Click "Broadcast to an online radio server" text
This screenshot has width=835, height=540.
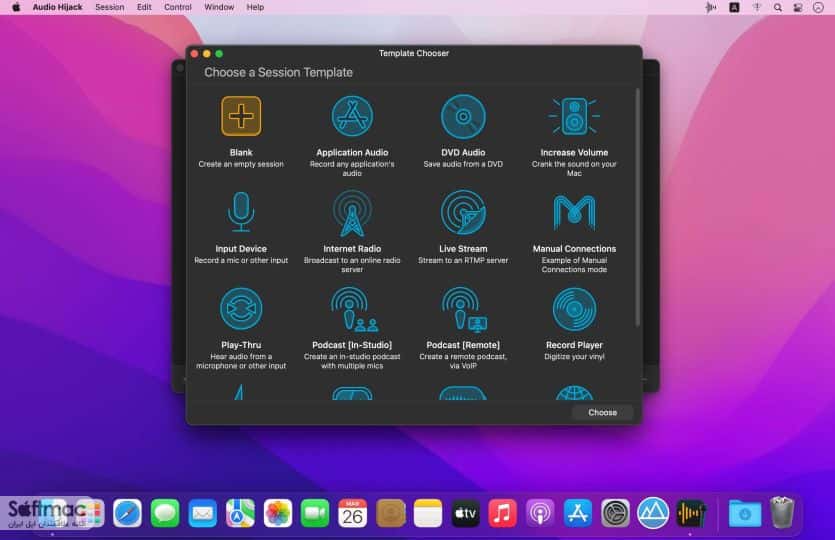352,265
